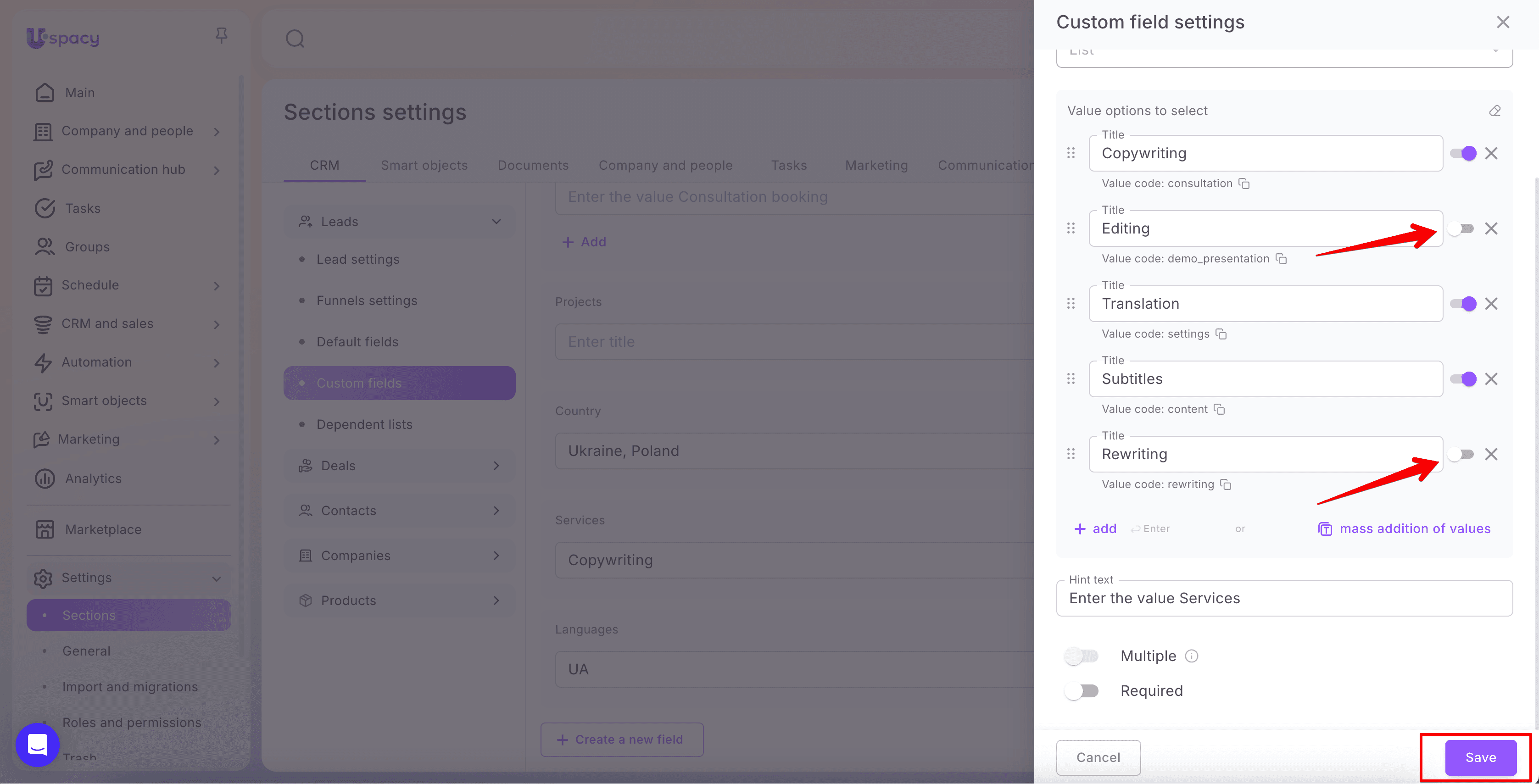The width and height of the screenshot is (1539, 784).
Task: Add a new value option
Action: [1095, 528]
